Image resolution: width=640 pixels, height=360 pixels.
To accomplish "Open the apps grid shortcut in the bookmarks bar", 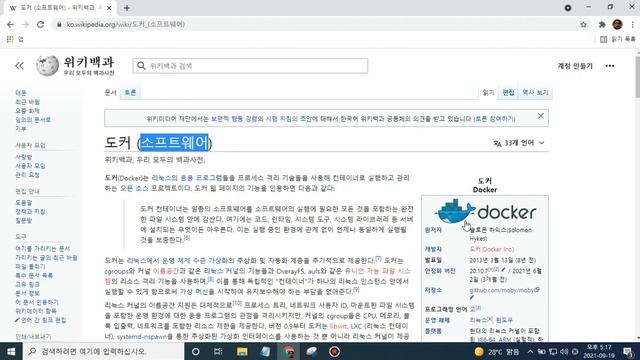I will tap(10, 39).
